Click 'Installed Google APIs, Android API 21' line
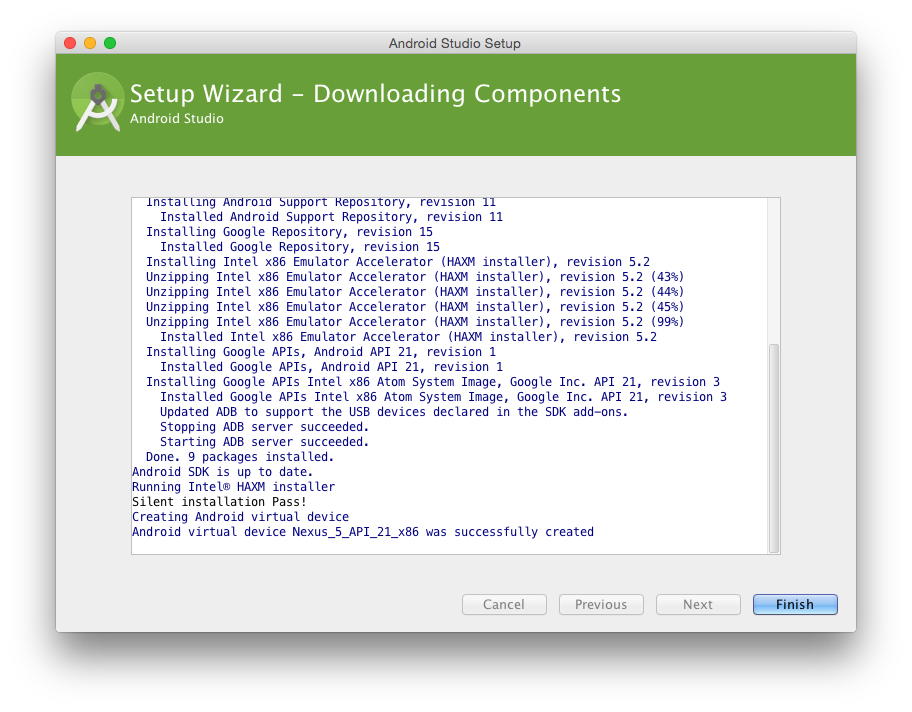 332,366
